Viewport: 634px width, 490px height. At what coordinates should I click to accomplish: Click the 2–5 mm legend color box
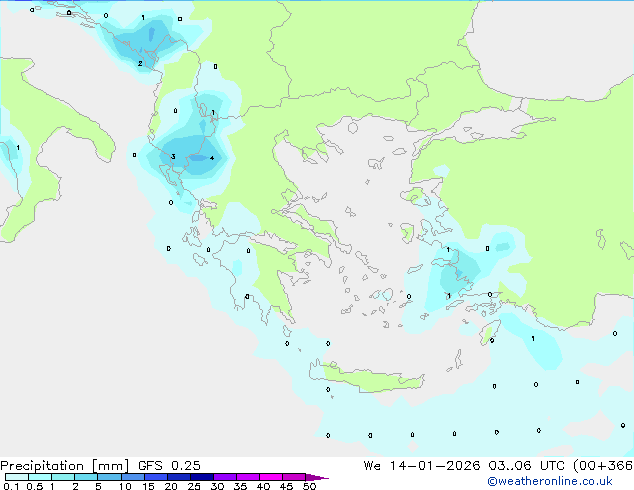[86, 477]
